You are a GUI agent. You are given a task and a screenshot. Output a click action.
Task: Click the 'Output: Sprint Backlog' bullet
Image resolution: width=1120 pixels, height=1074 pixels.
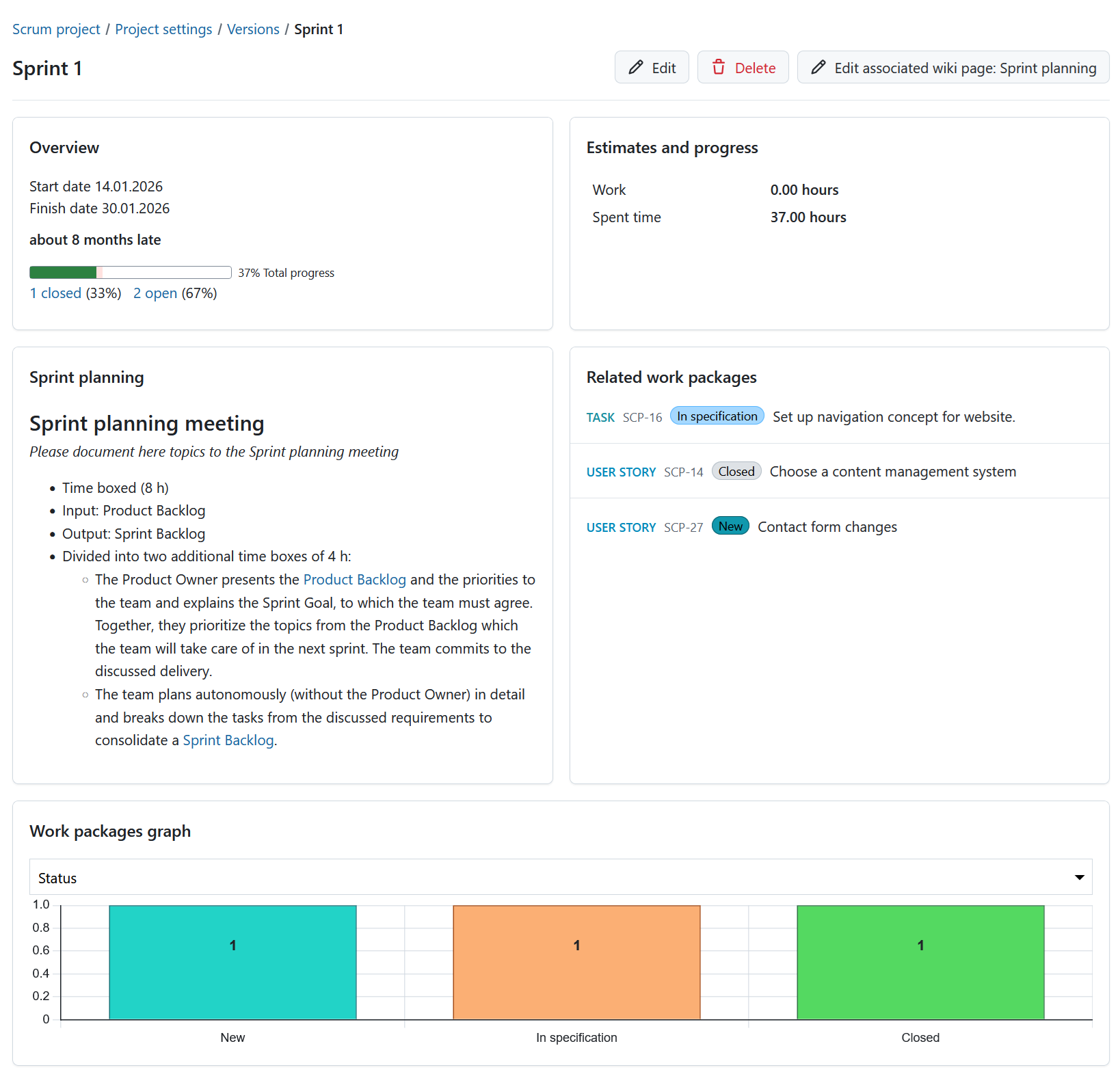click(x=134, y=534)
